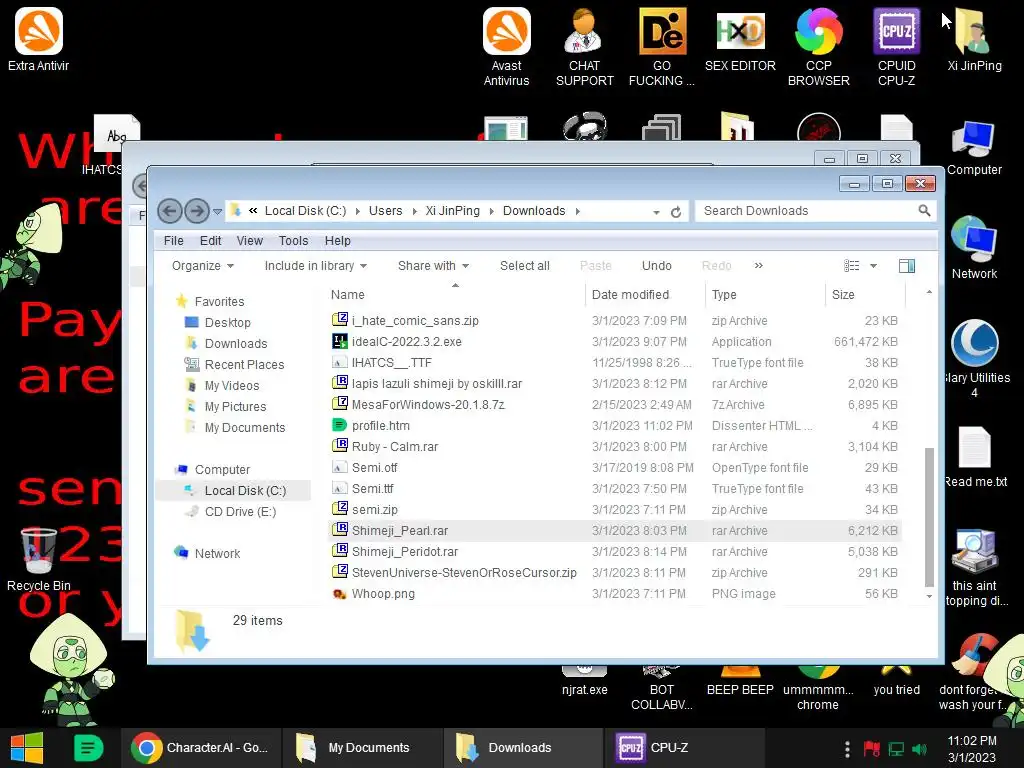1024x768 pixels.
Task: Expand the view options dropdown arrow
Action: tap(873, 266)
